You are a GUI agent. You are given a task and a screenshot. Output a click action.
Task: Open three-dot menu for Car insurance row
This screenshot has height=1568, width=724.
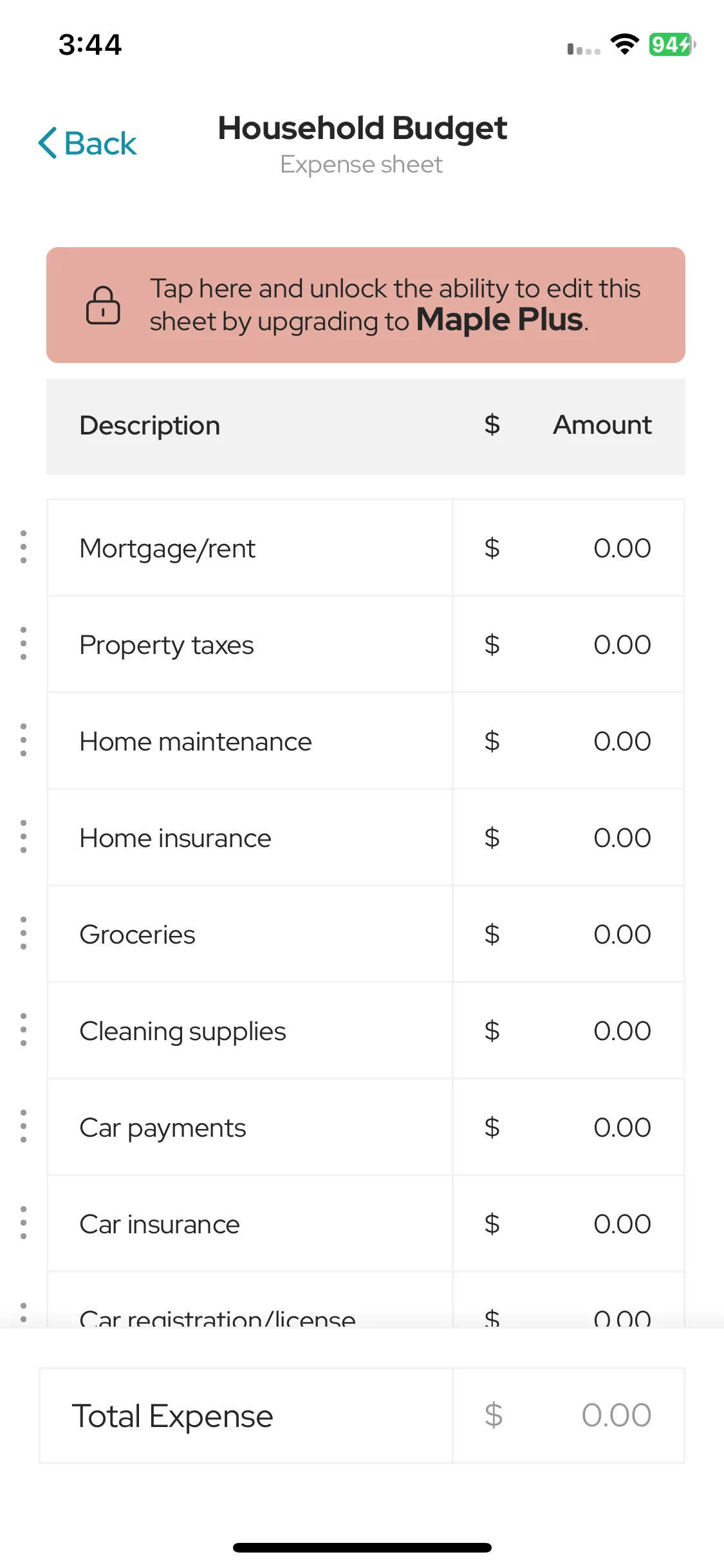pos(23,1223)
